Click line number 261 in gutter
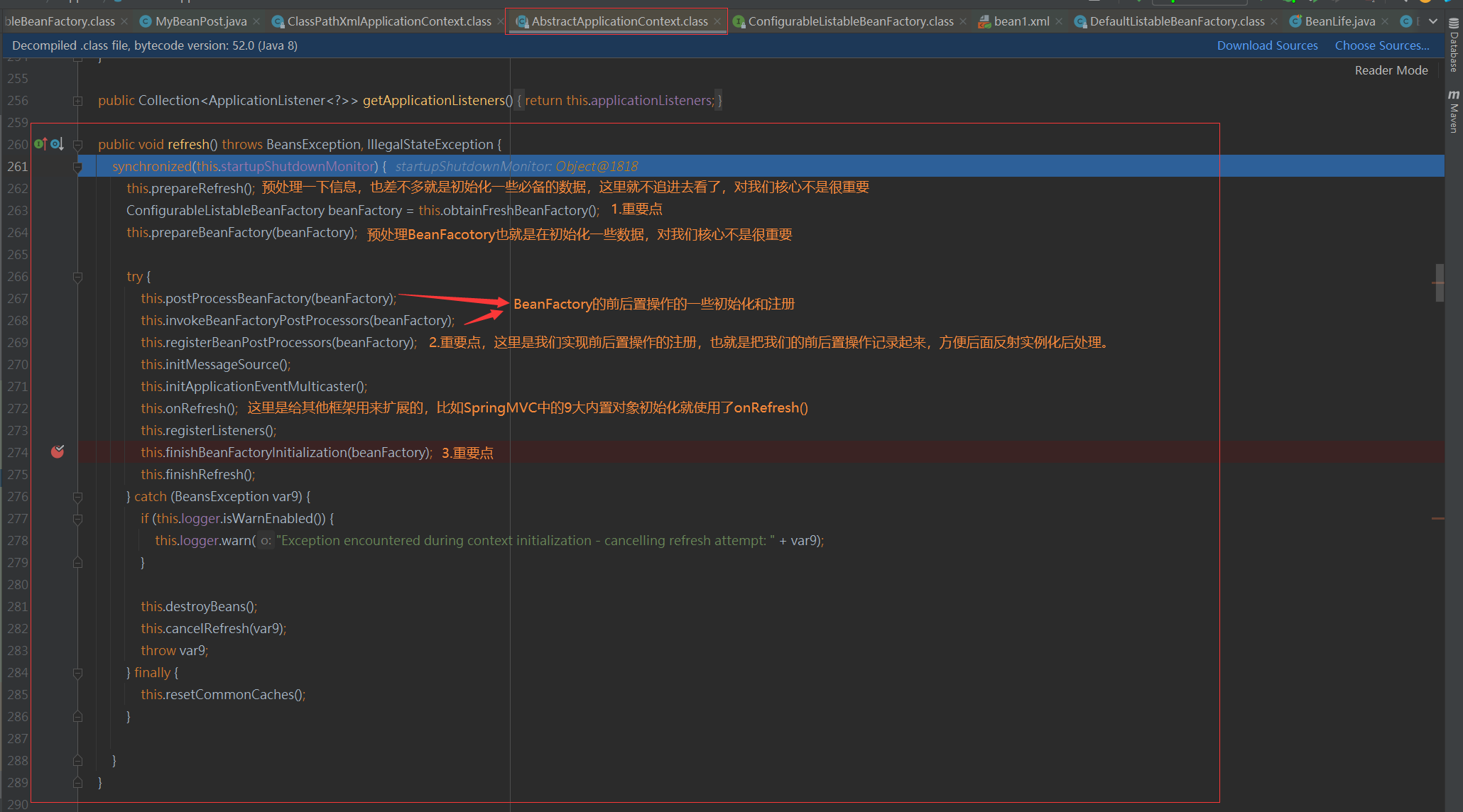This screenshot has width=1463, height=812. 18,166
